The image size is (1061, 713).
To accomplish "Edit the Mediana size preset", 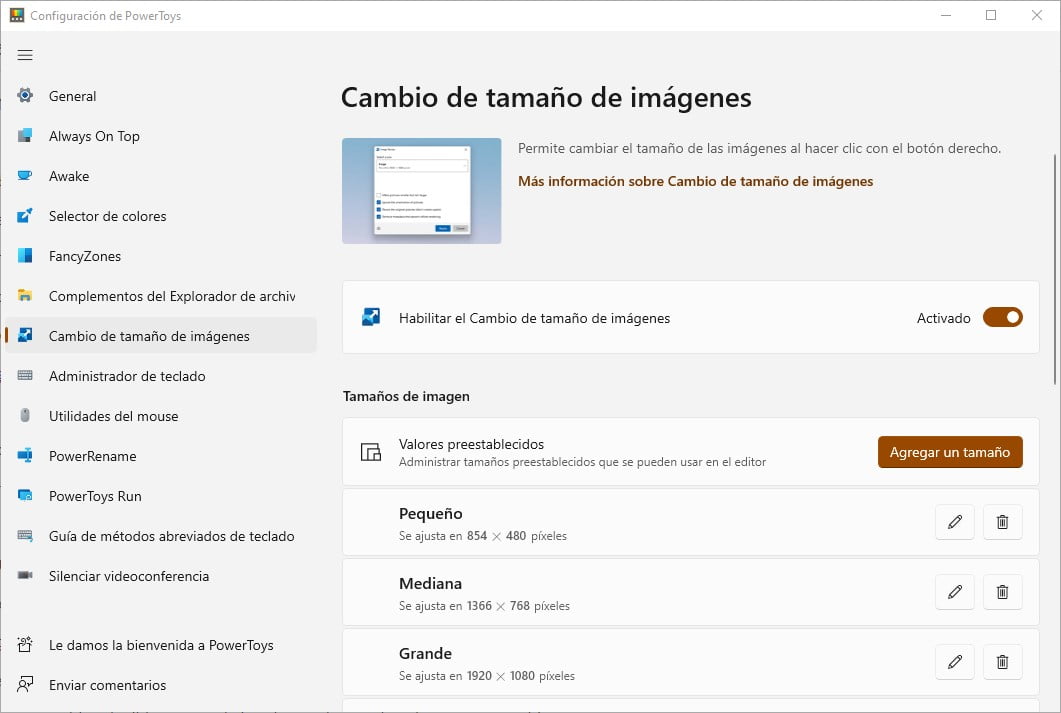I will coord(955,592).
